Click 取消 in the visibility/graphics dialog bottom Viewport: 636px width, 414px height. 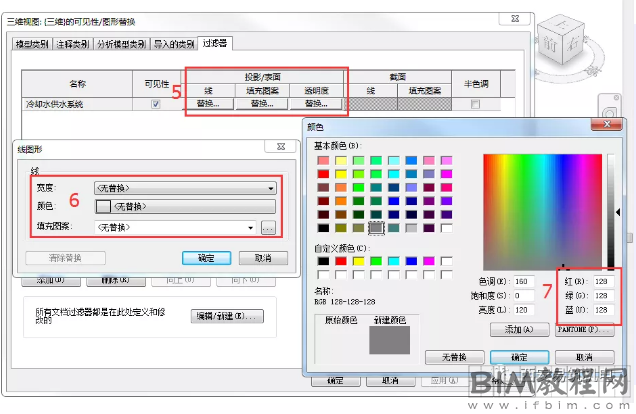(391, 381)
